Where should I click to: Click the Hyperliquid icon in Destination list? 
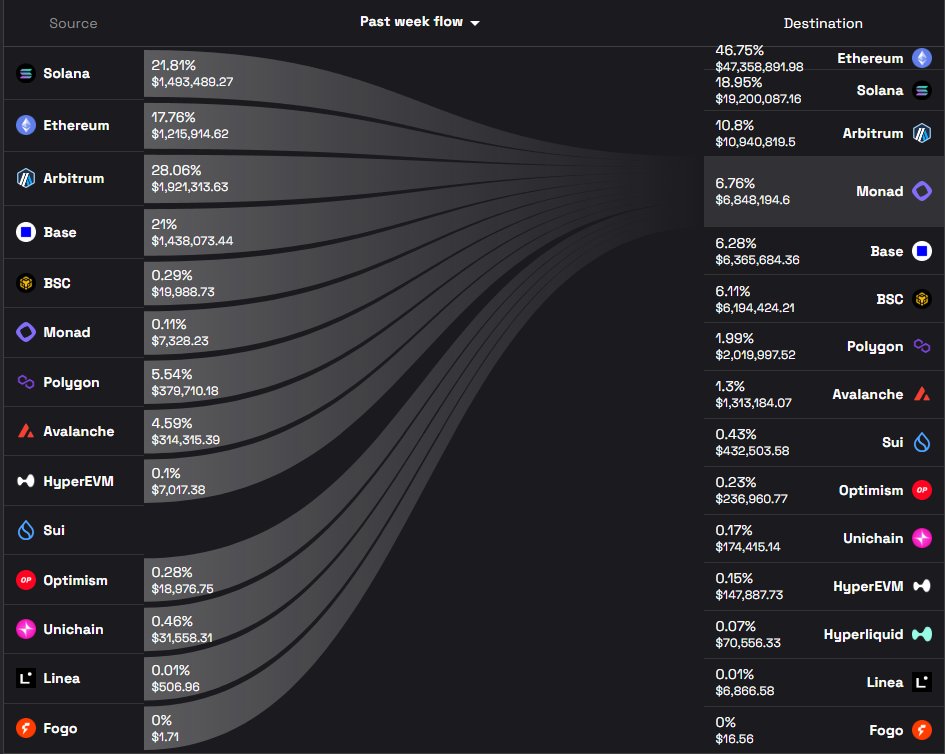click(x=921, y=634)
